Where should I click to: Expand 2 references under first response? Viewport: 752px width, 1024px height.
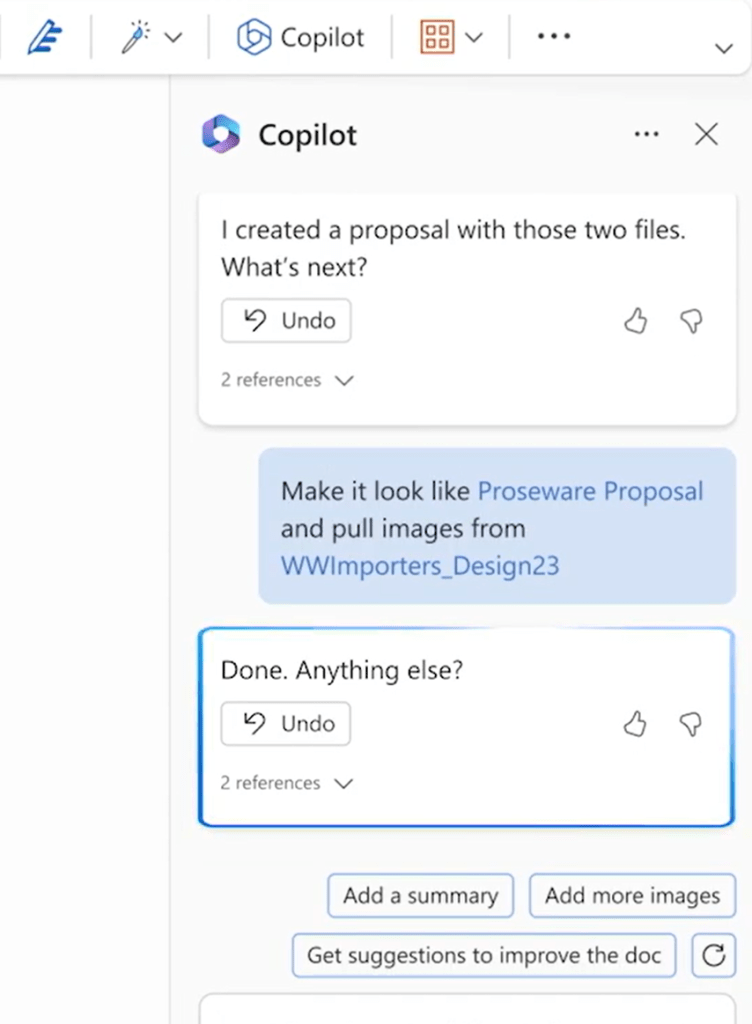(288, 380)
